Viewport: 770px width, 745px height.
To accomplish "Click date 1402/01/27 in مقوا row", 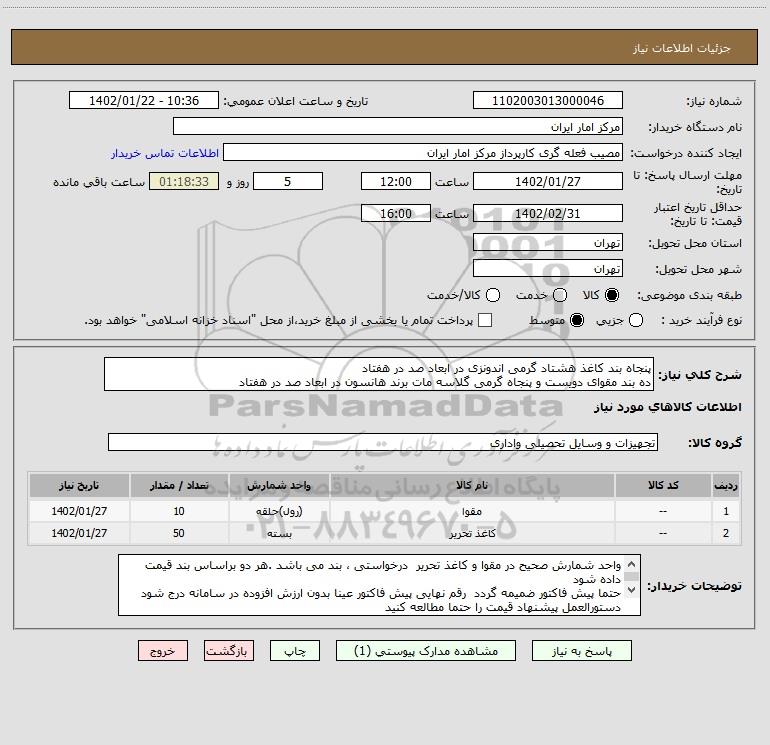I will pos(79,511).
